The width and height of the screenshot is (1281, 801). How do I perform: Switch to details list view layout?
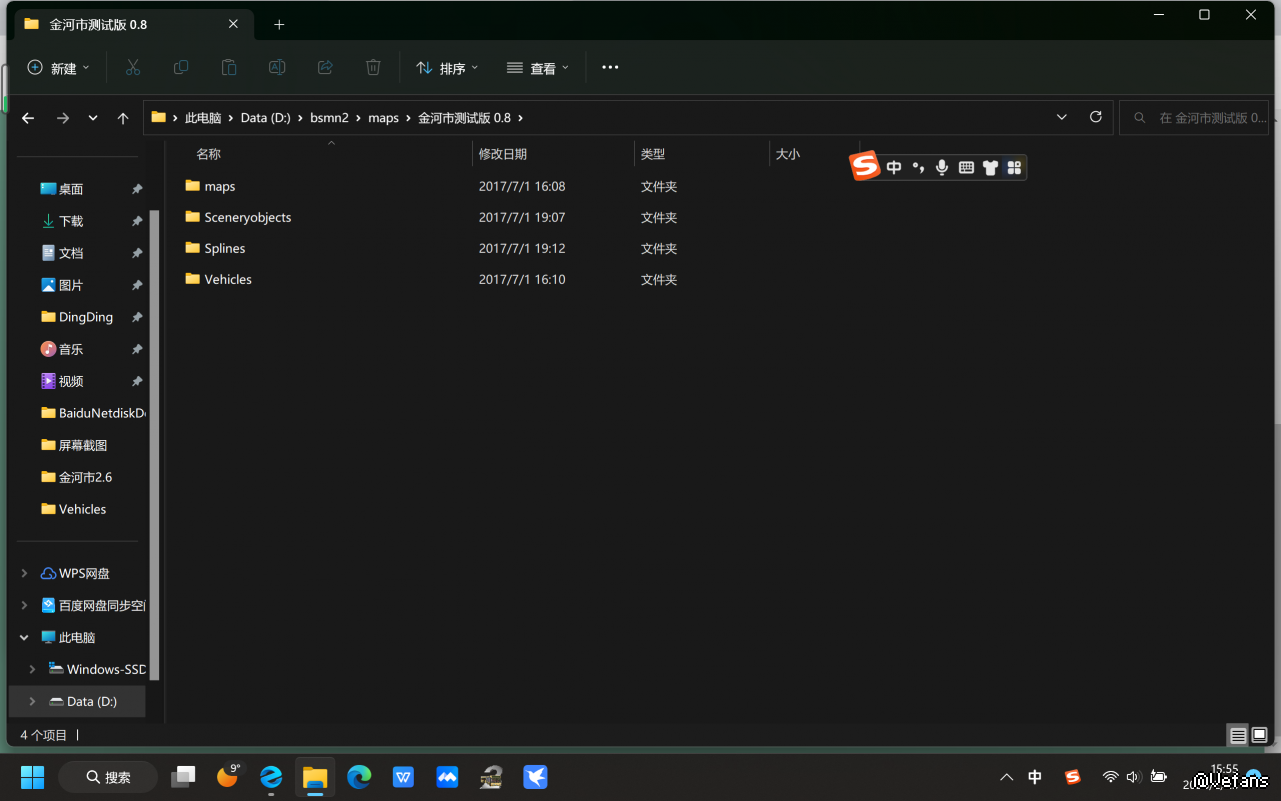1238,736
